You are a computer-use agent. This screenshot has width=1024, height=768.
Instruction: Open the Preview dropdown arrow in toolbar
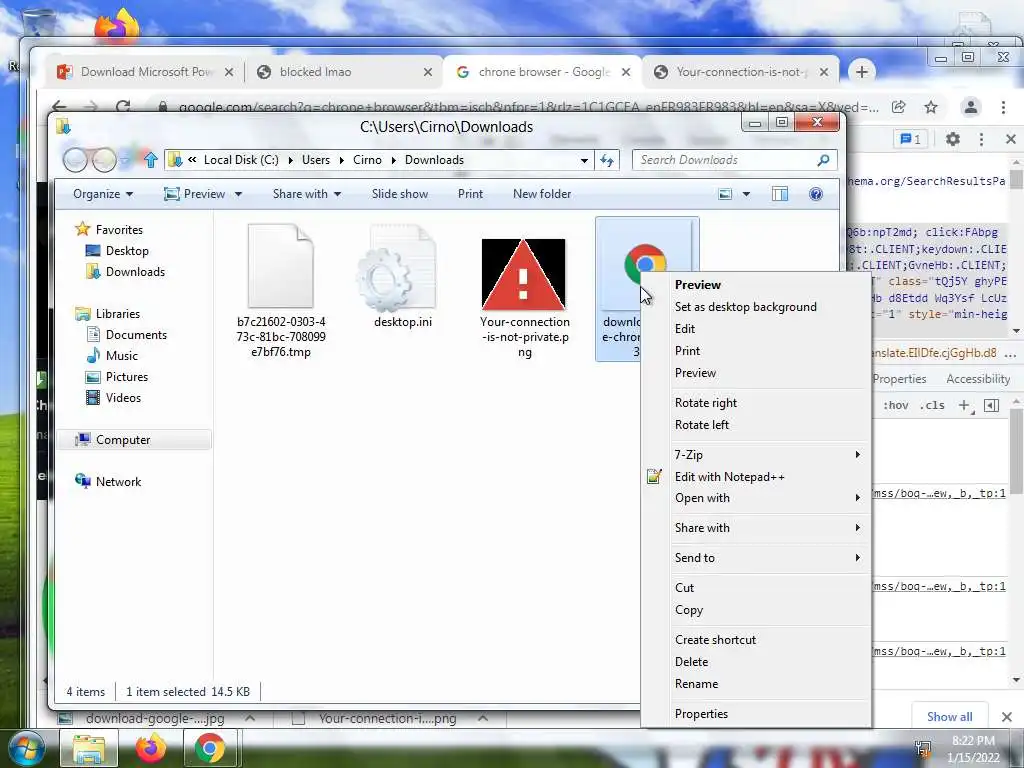pyautogui.click(x=238, y=194)
